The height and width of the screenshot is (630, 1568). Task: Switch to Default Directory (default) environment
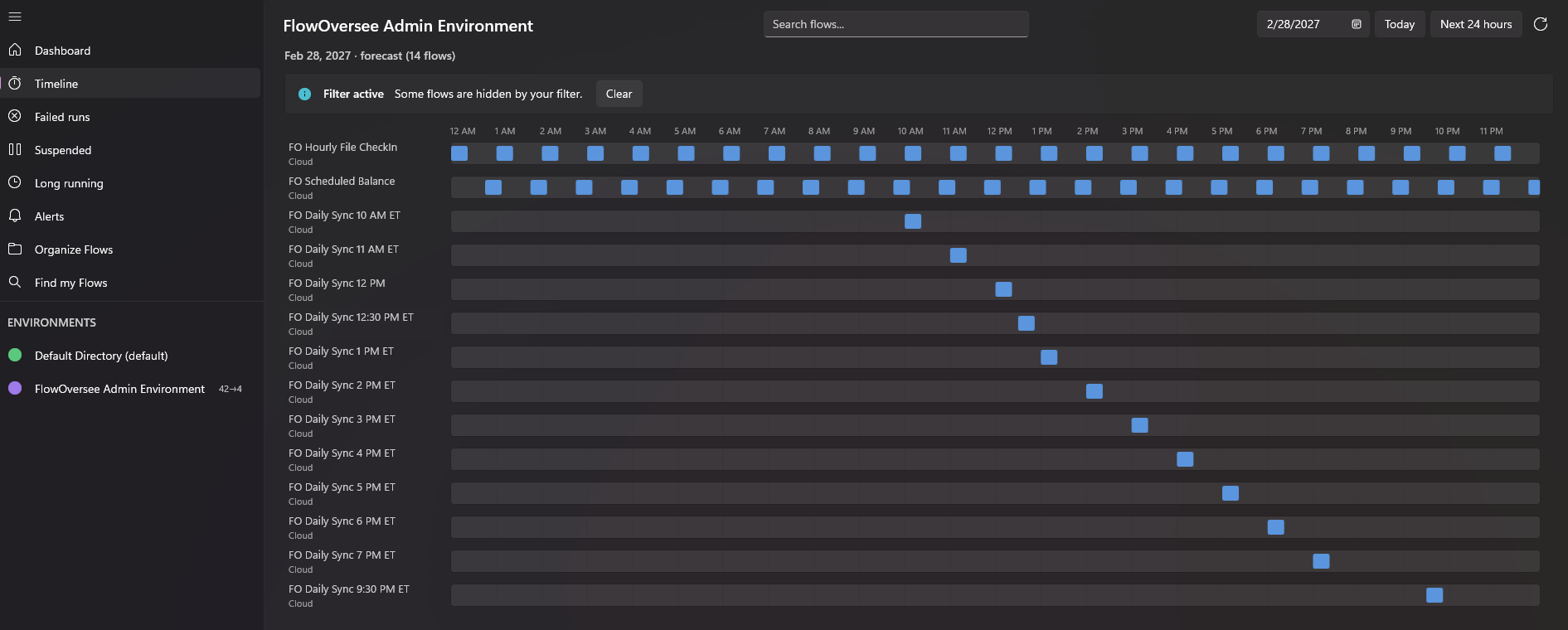click(x=130, y=356)
